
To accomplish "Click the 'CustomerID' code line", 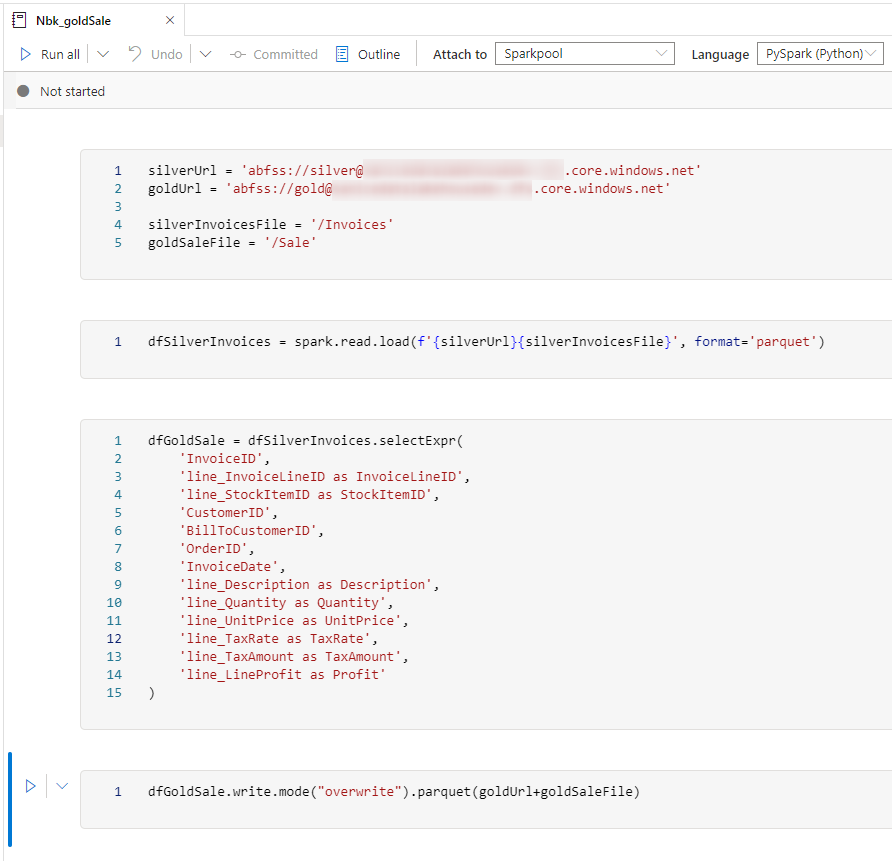I will [x=228, y=513].
